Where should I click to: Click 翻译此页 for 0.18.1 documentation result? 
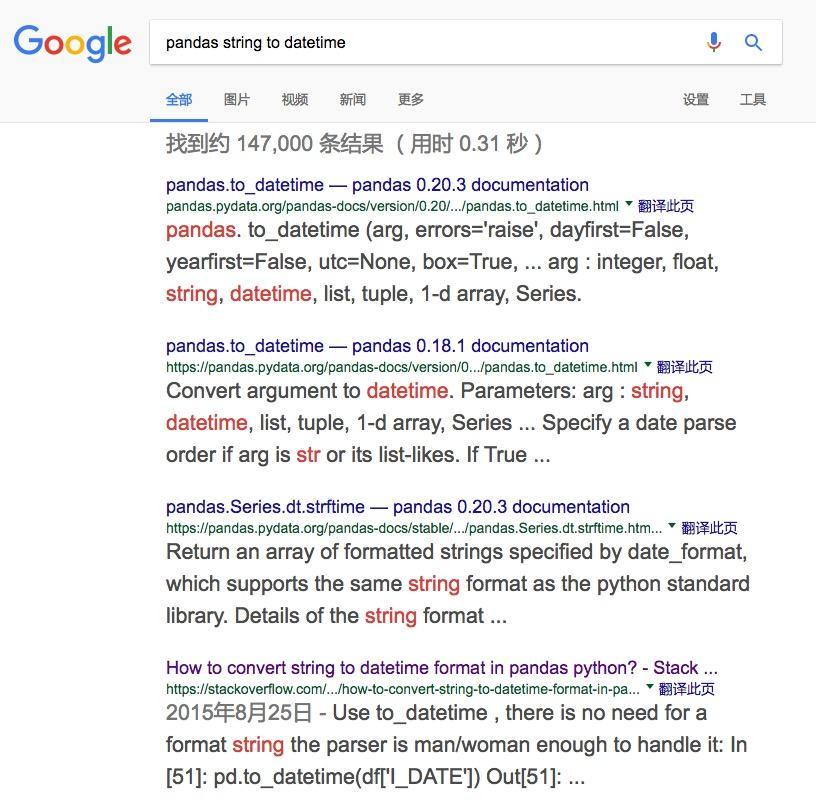[685, 367]
